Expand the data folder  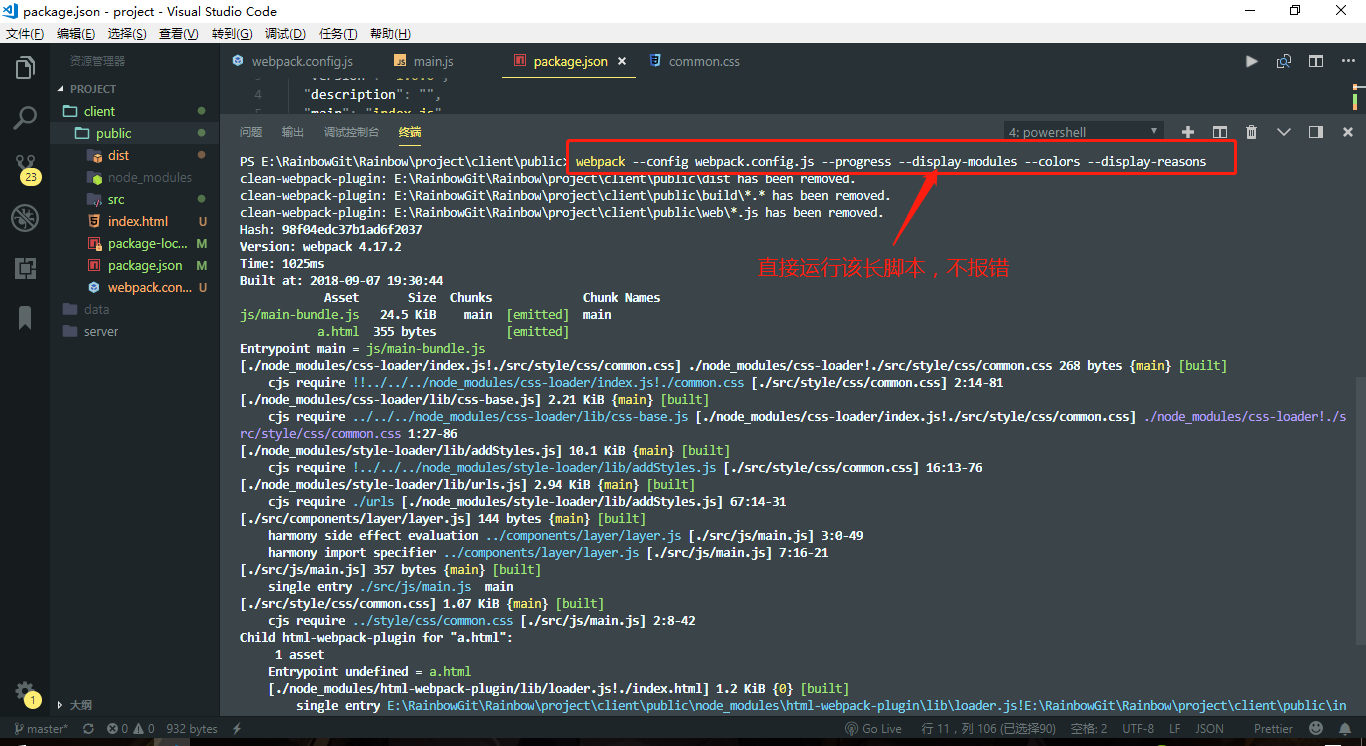(135, 309)
